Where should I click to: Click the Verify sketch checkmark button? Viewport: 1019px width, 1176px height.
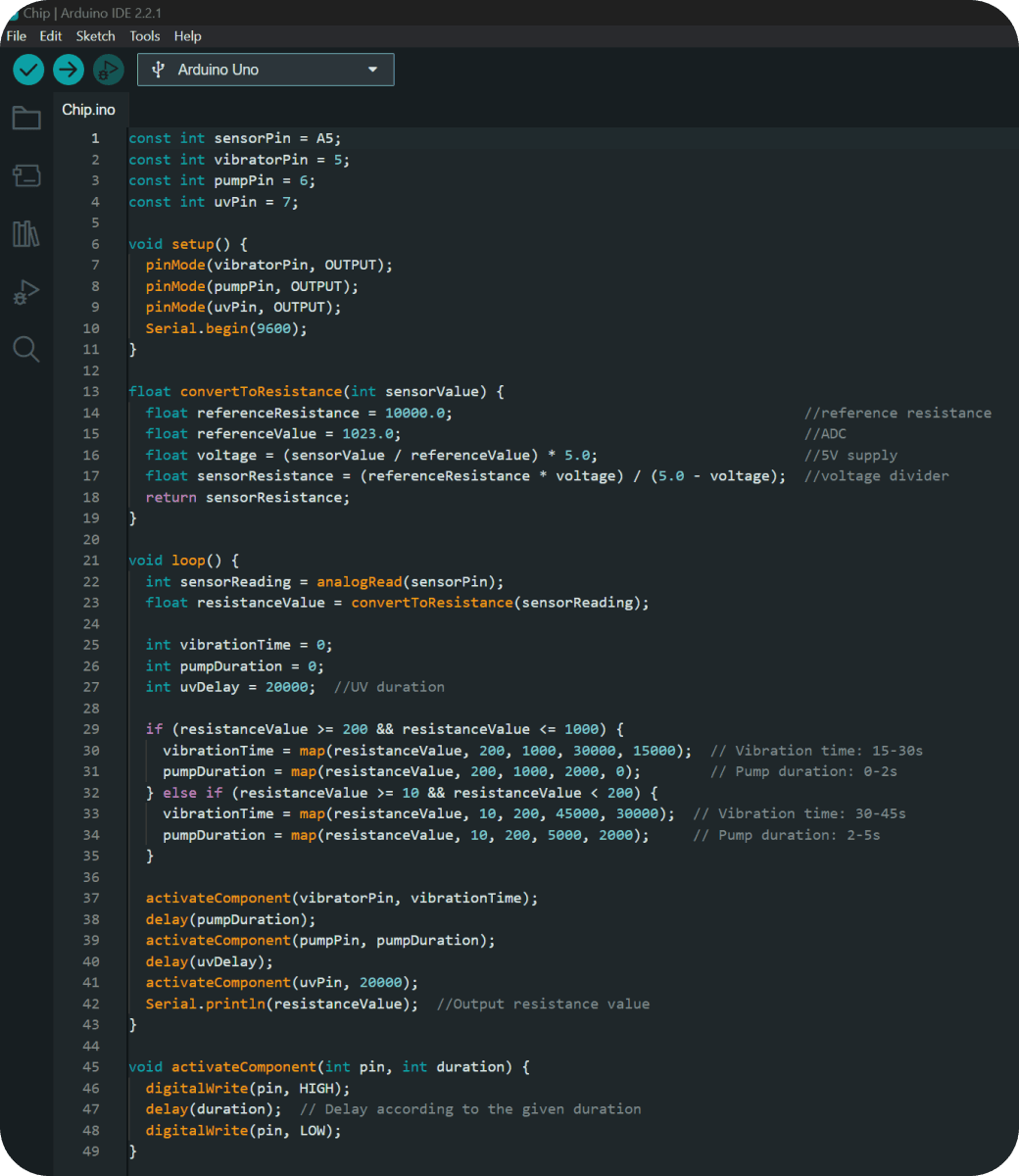tap(28, 70)
